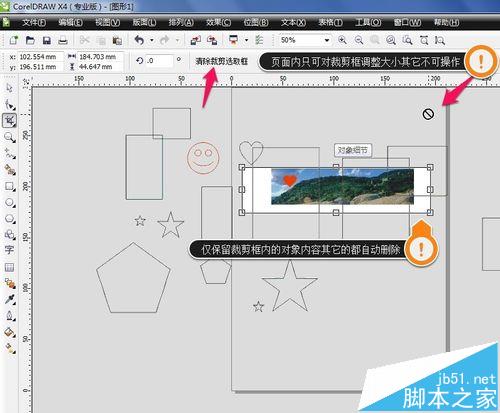Click the snap options icon after launcher
This screenshot has width=500, height=413.
pos(259,40)
